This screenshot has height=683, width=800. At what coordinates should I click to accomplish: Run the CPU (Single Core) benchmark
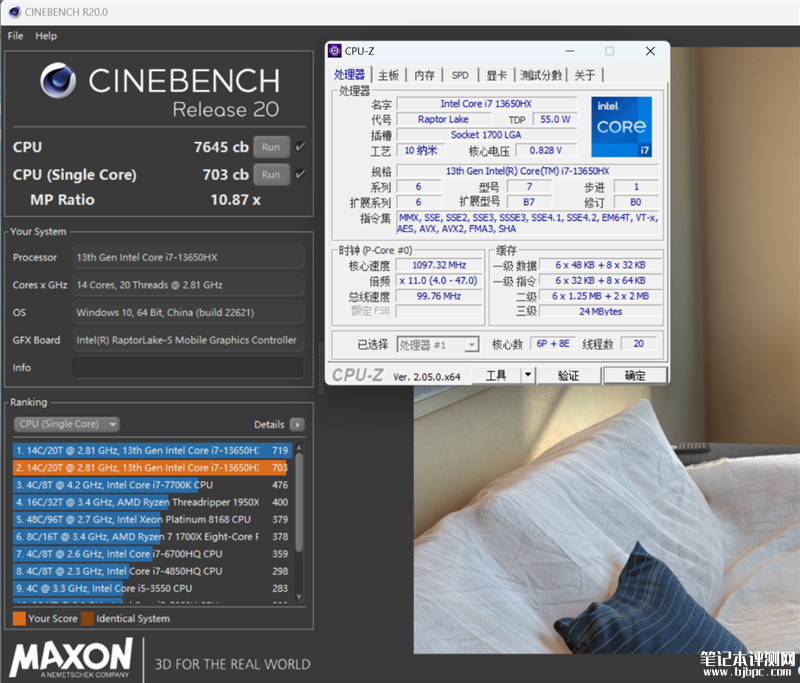[x=271, y=174]
